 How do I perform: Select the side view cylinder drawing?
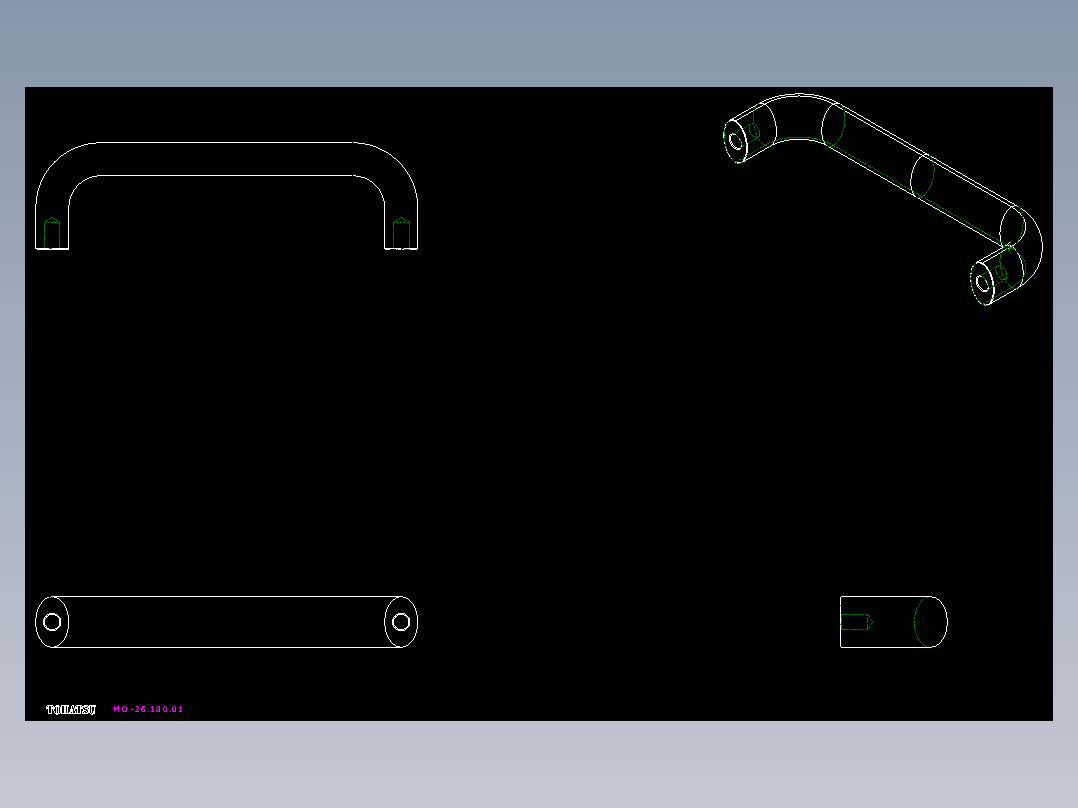pyautogui.click(x=894, y=622)
